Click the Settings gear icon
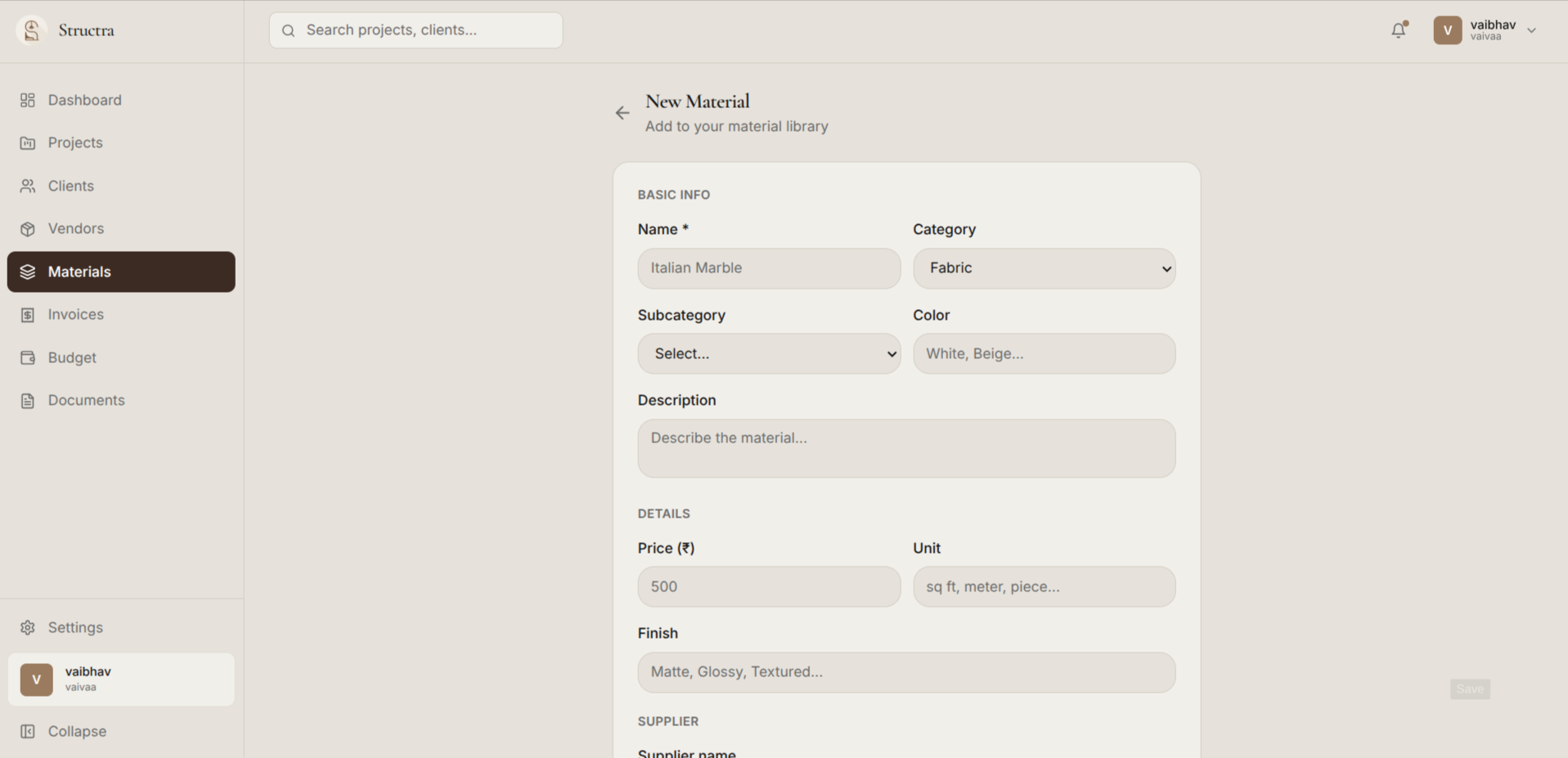 28,627
